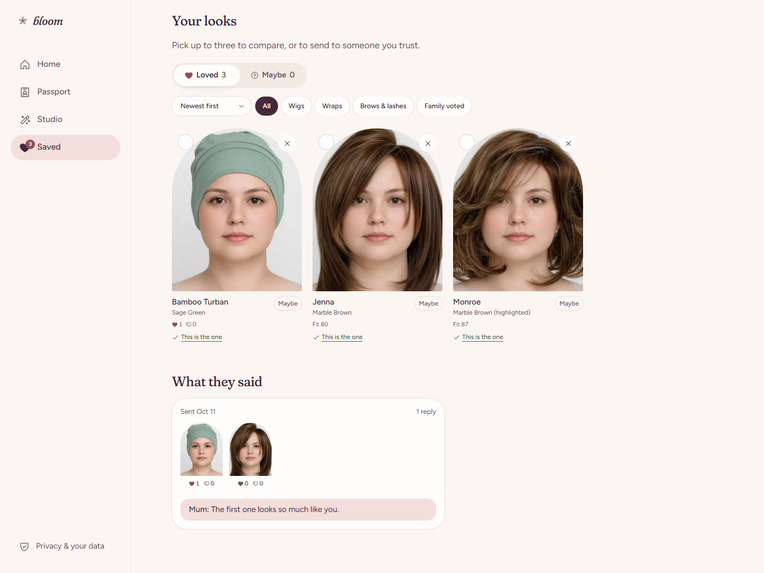Click comment count under Bamboo Turban card
The width and height of the screenshot is (764, 573).
click(191, 325)
